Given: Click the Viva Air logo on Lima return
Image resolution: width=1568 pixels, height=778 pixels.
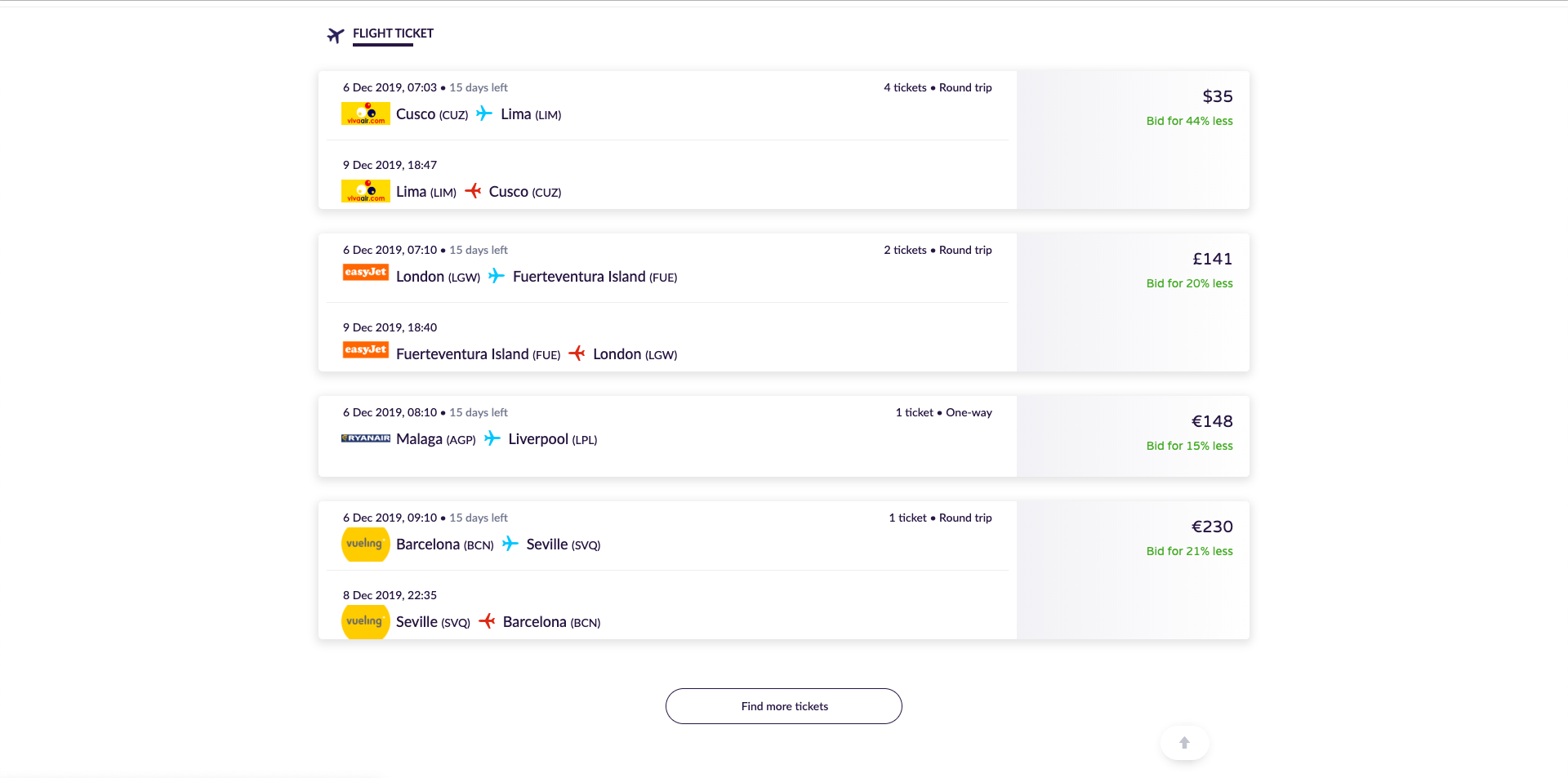Looking at the screenshot, I should pos(365,191).
